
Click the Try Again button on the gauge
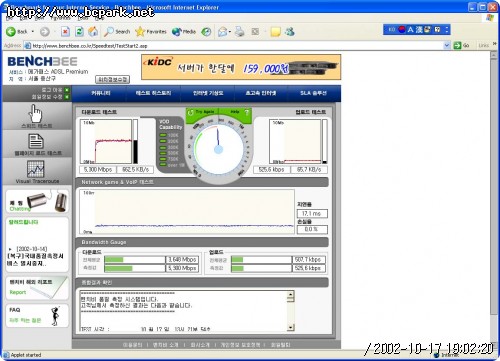202,112
